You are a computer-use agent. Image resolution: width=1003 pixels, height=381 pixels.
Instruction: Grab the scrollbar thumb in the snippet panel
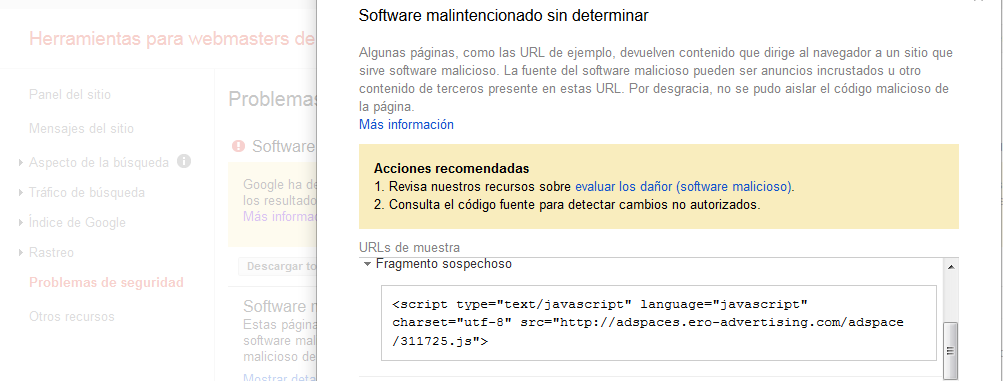951,350
